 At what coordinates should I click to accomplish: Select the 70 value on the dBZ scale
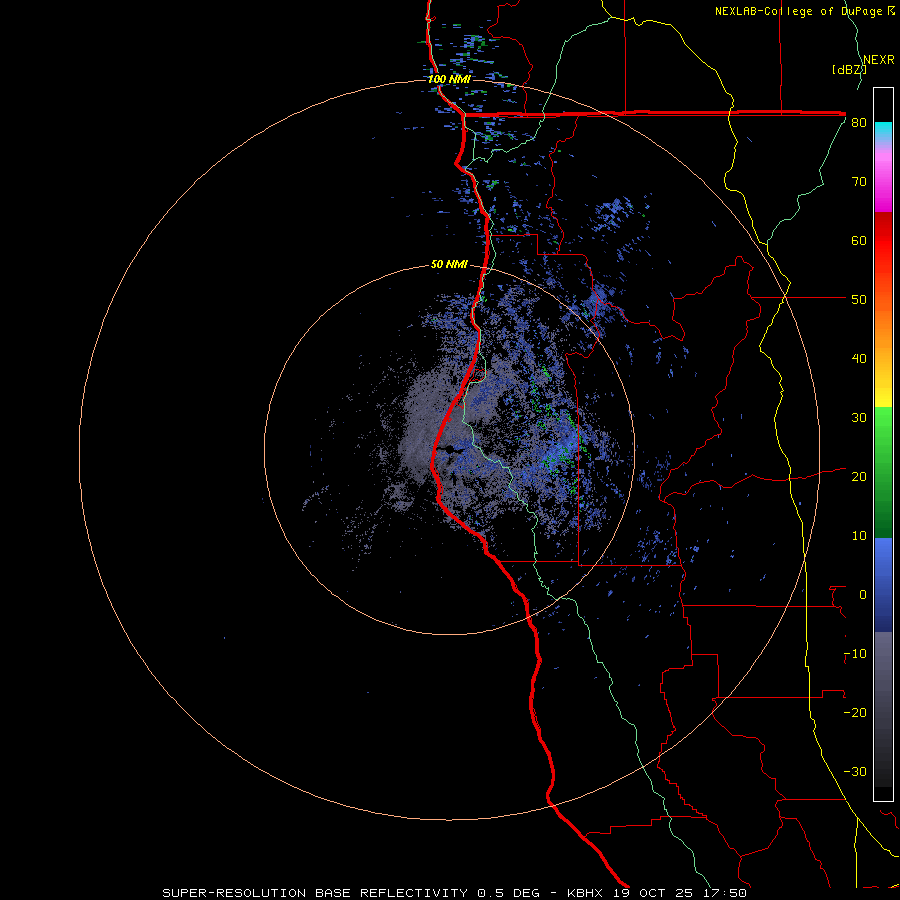coord(859,182)
